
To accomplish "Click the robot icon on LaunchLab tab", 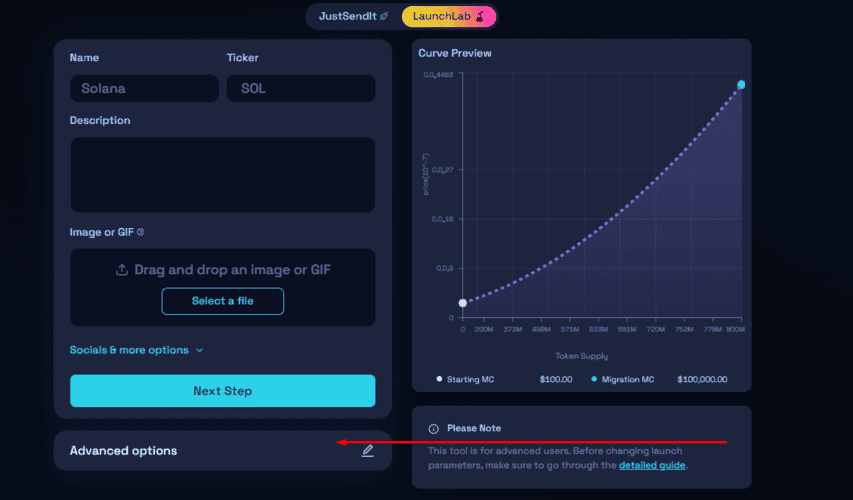I will click(480, 16).
